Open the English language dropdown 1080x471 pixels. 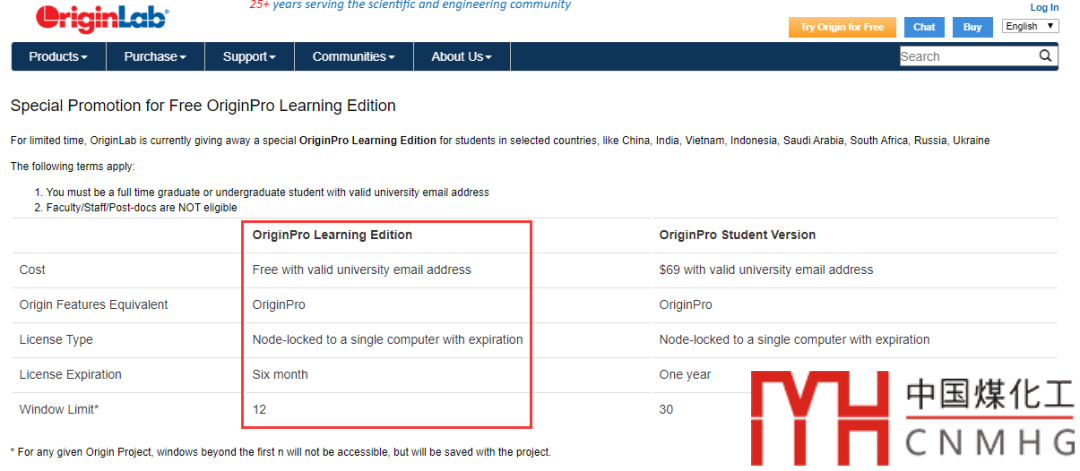[x=1030, y=26]
